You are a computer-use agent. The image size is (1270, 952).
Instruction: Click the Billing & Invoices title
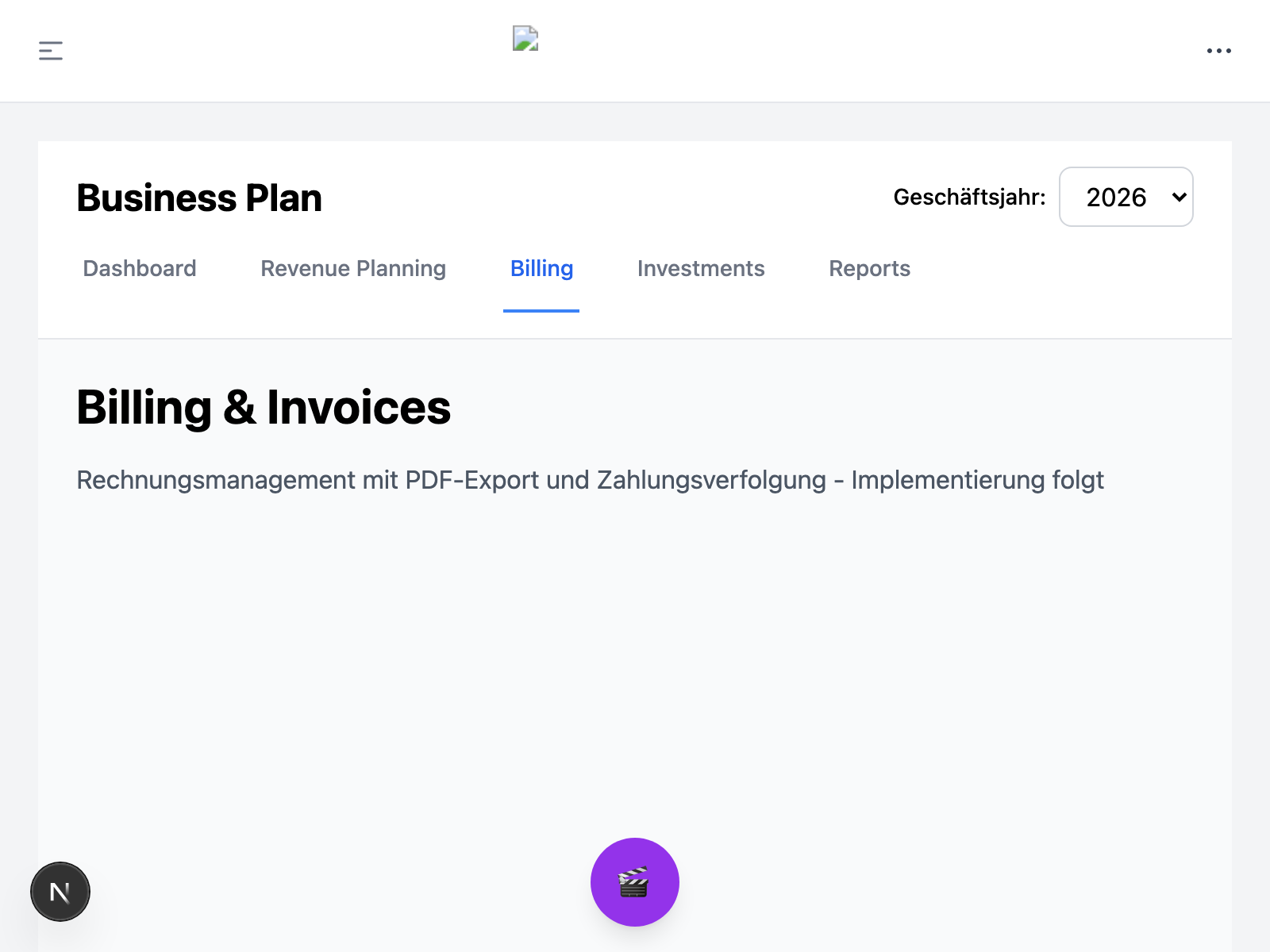click(264, 408)
